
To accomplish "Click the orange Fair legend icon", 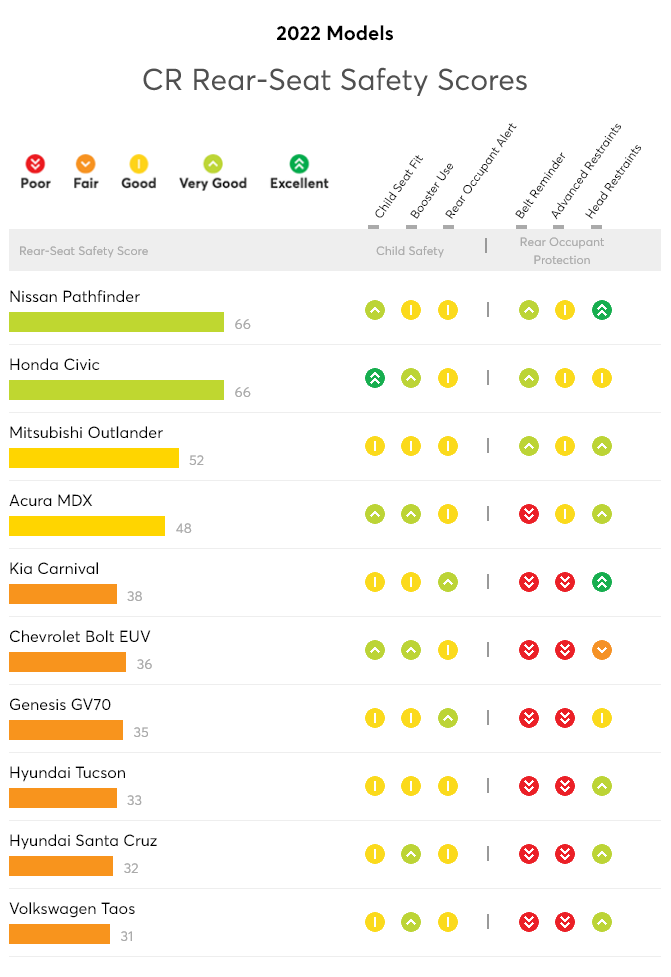I will click(85, 164).
